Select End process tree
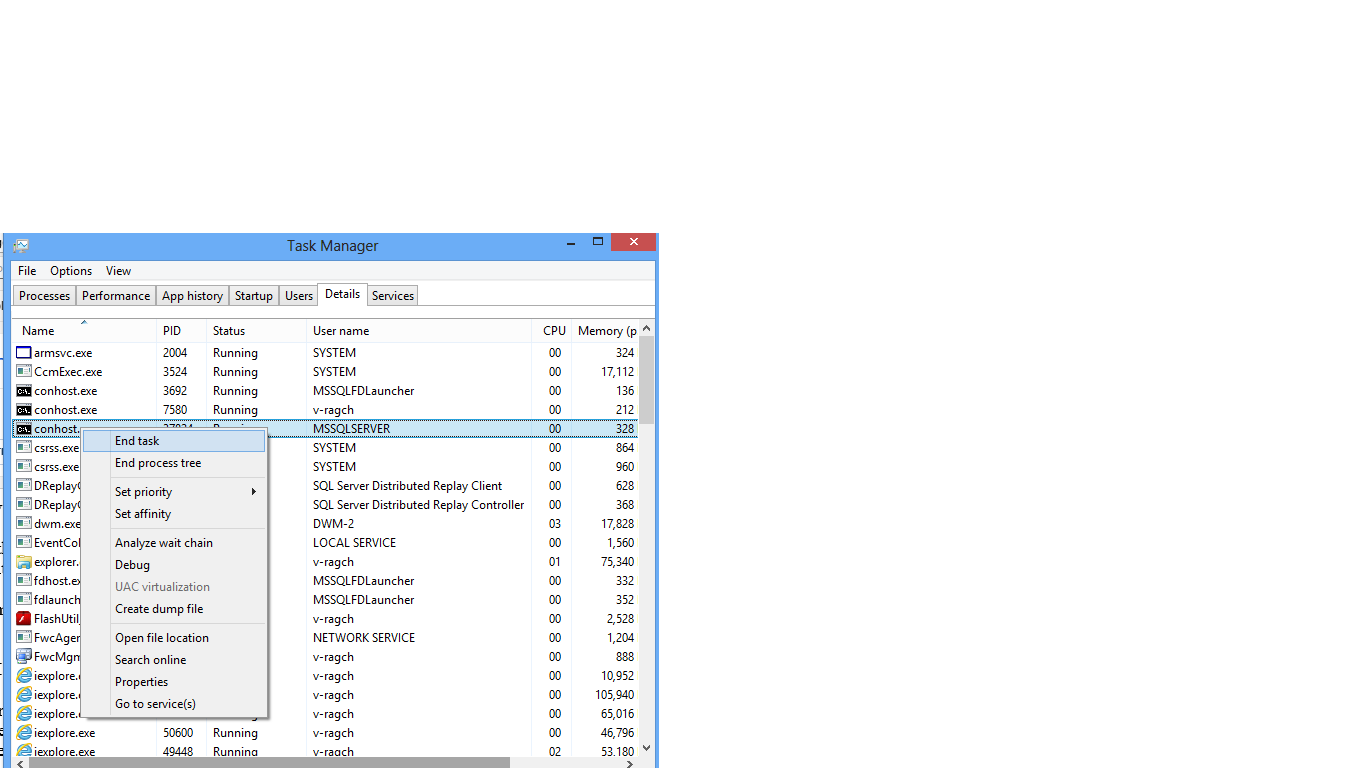This screenshot has height=768, width=1366. pos(174,463)
